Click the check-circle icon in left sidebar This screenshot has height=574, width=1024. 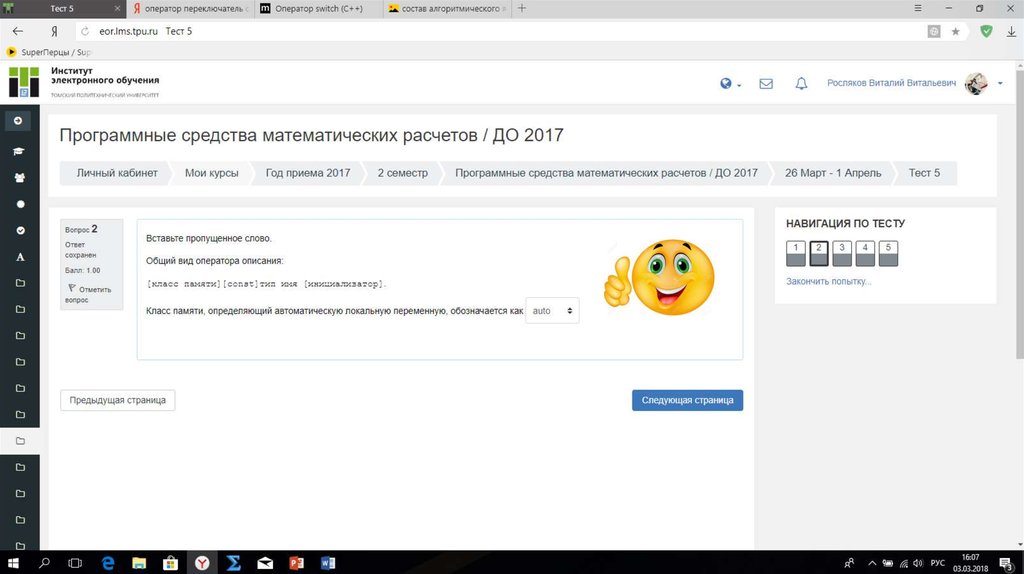point(20,231)
